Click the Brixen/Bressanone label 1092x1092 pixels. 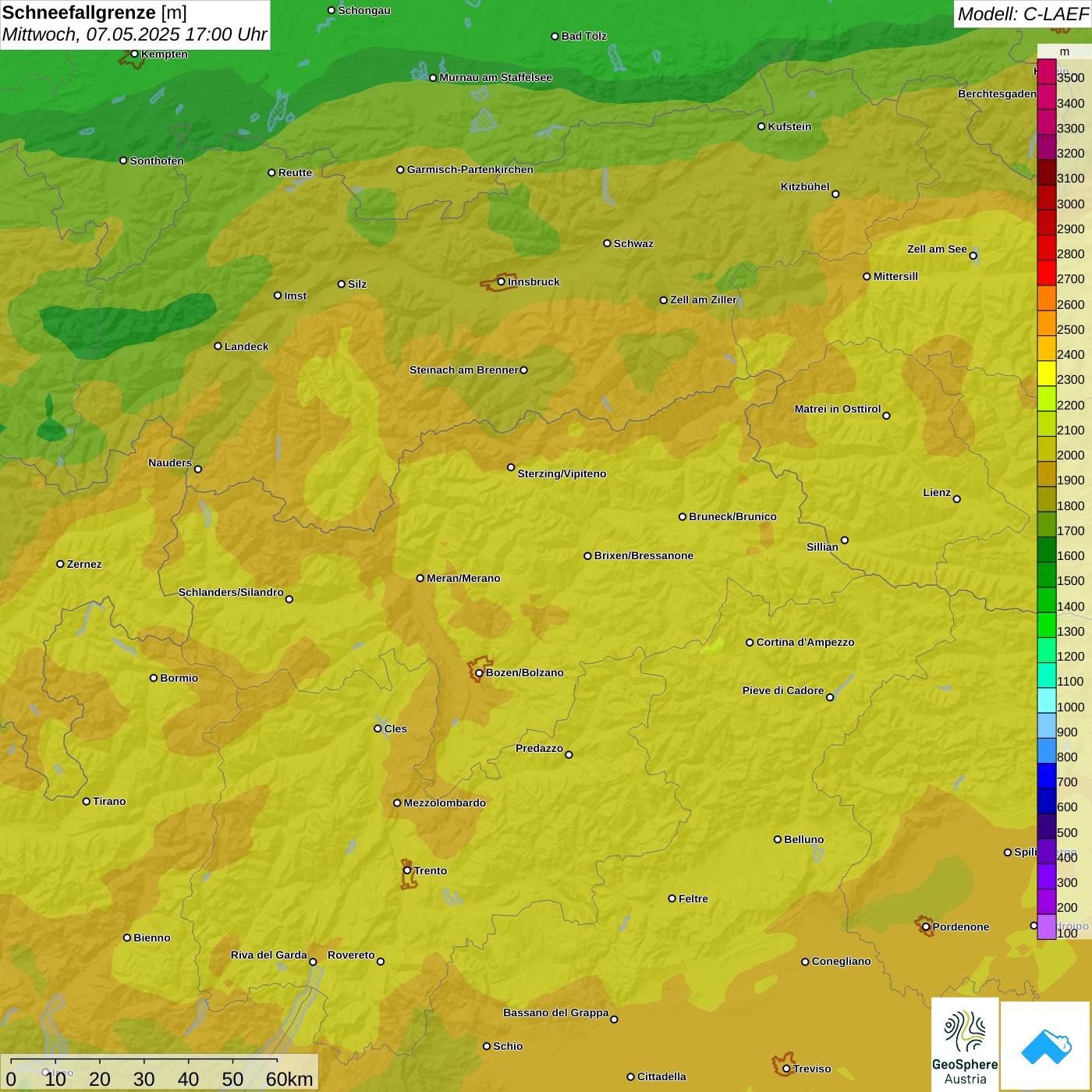pyautogui.click(x=643, y=555)
